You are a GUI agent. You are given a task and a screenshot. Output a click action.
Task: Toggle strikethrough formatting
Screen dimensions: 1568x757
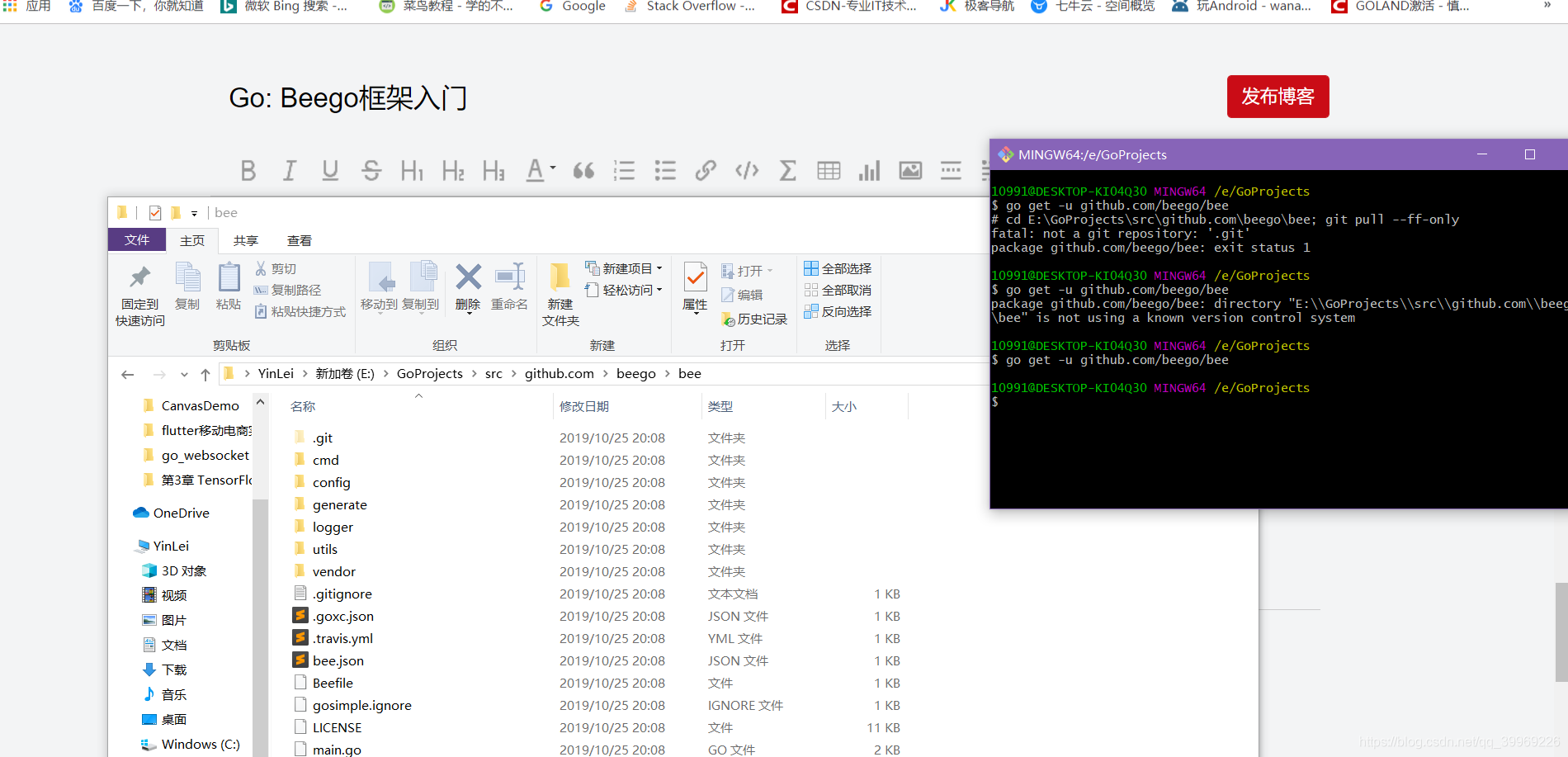tap(371, 171)
